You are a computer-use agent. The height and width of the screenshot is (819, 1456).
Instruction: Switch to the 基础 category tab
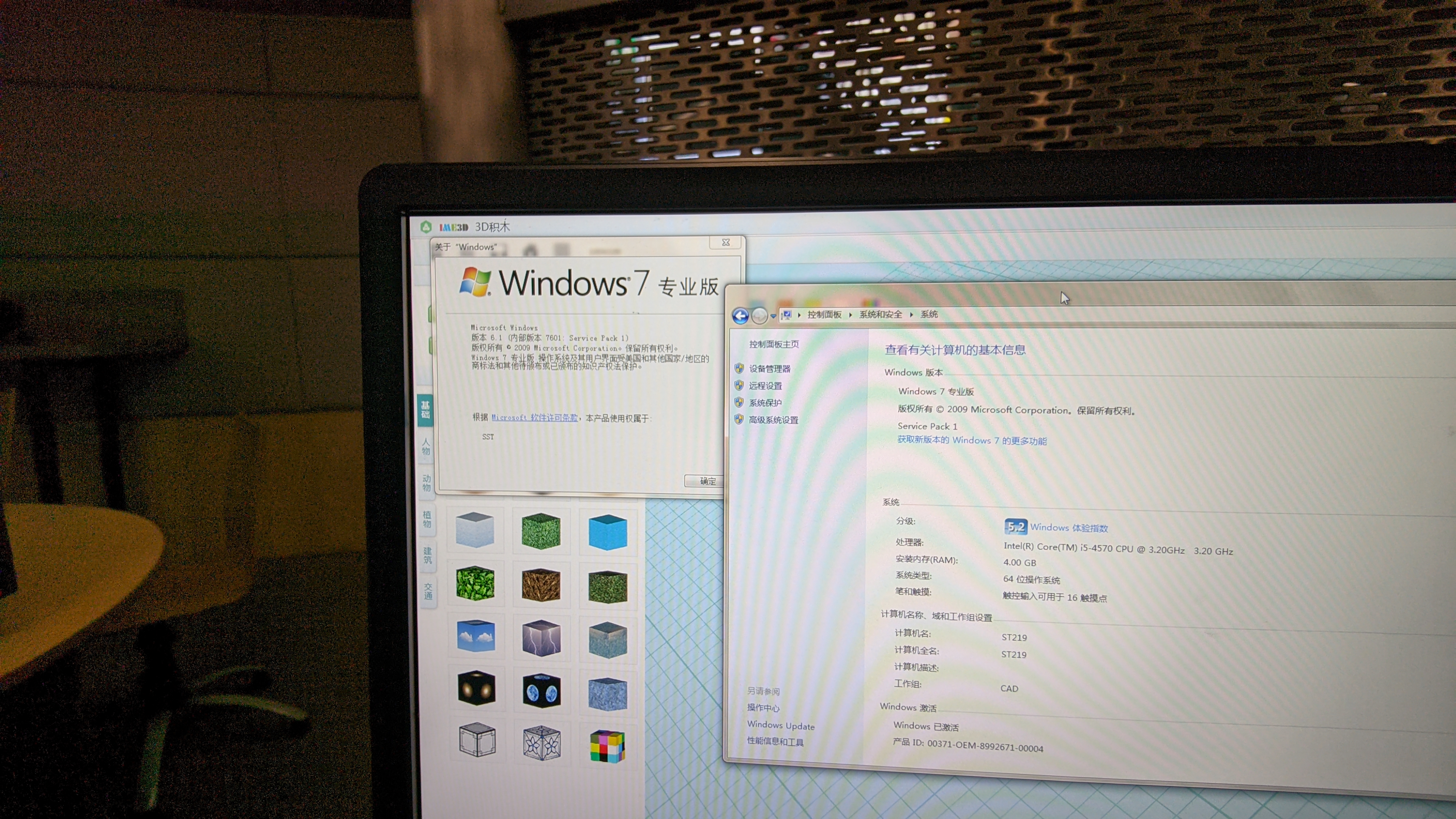click(x=426, y=410)
